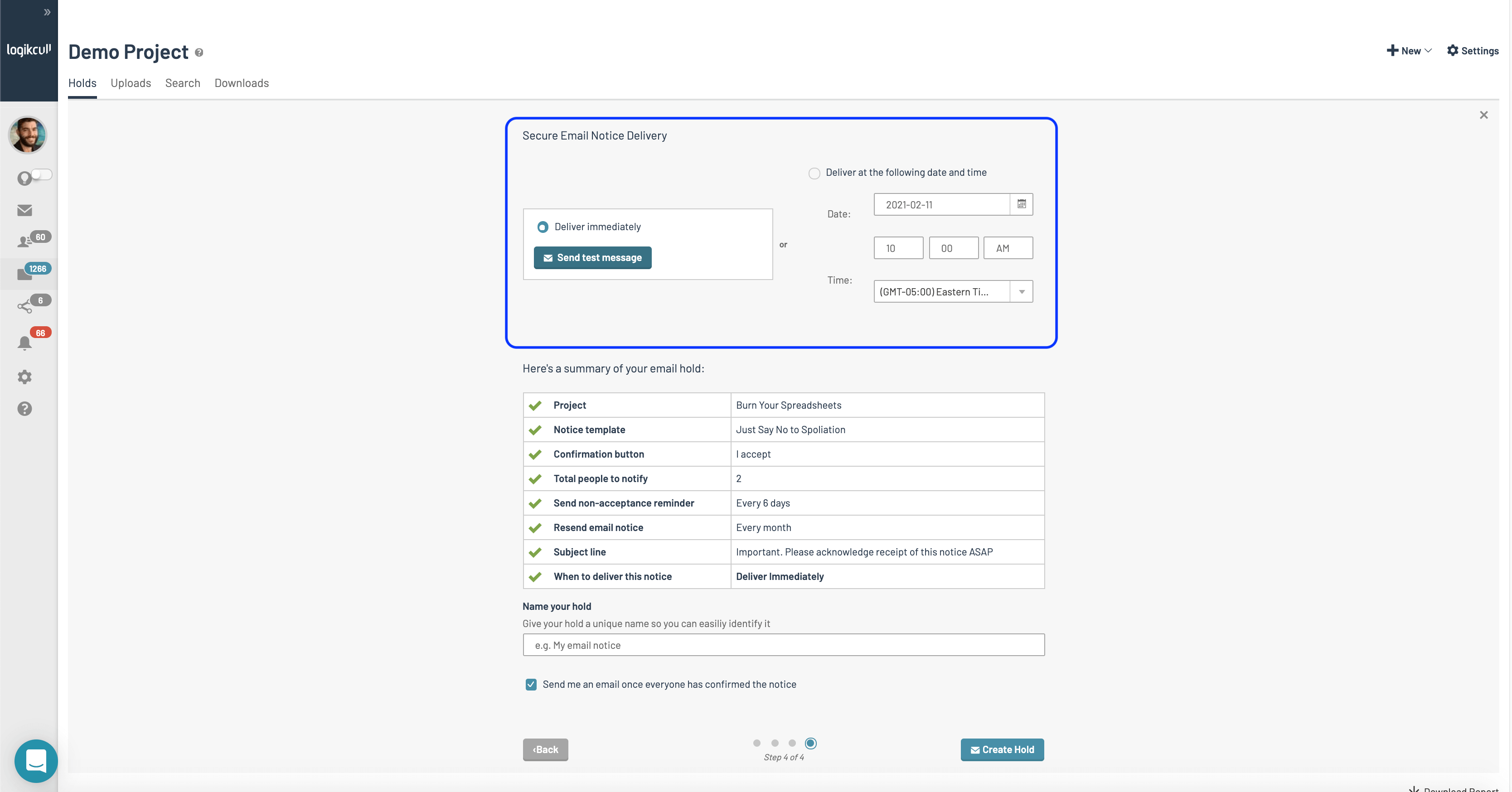Uncheck Send me an email once confirmed
This screenshot has width=1512, height=792.
point(531,685)
